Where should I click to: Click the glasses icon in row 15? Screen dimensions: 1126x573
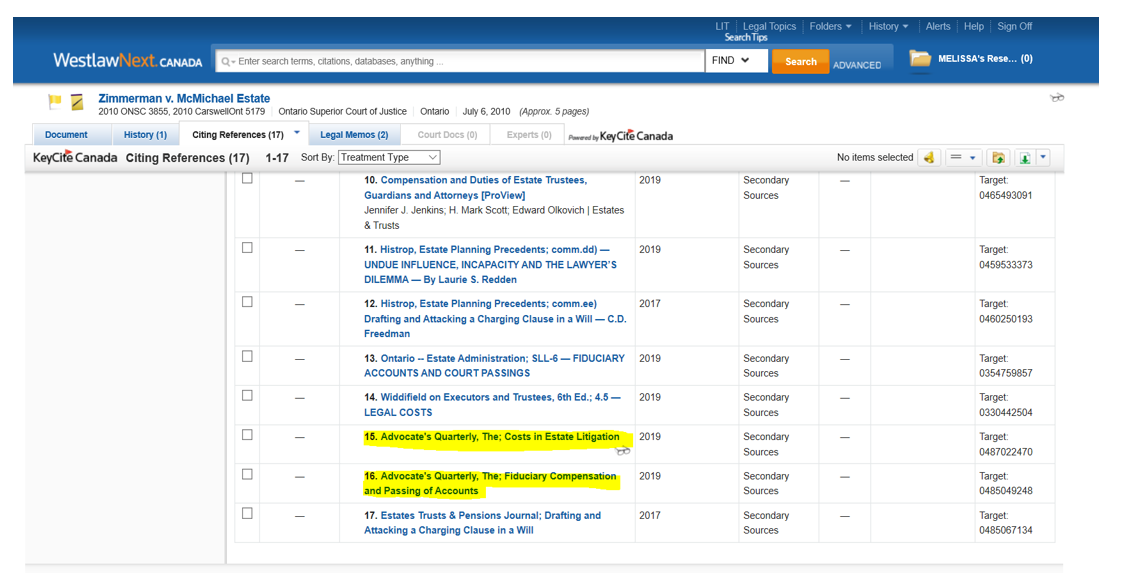pyautogui.click(x=623, y=451)
